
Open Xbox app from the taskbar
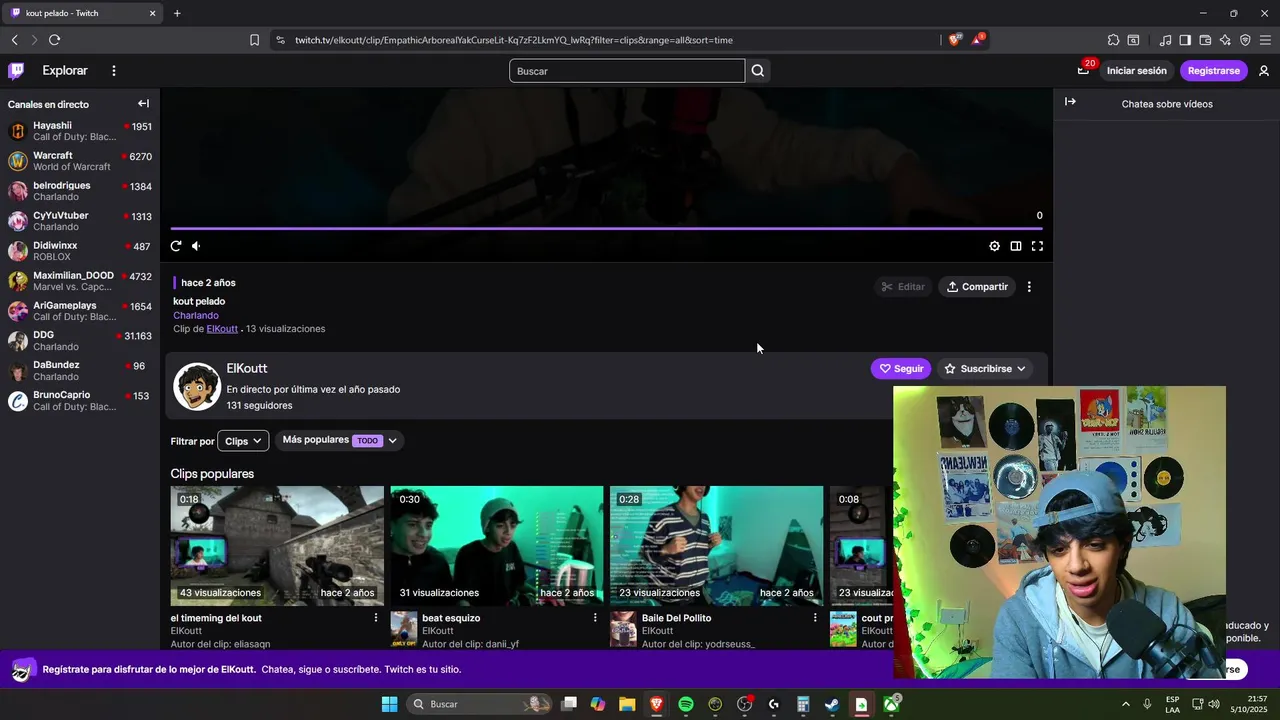[890, 704]
